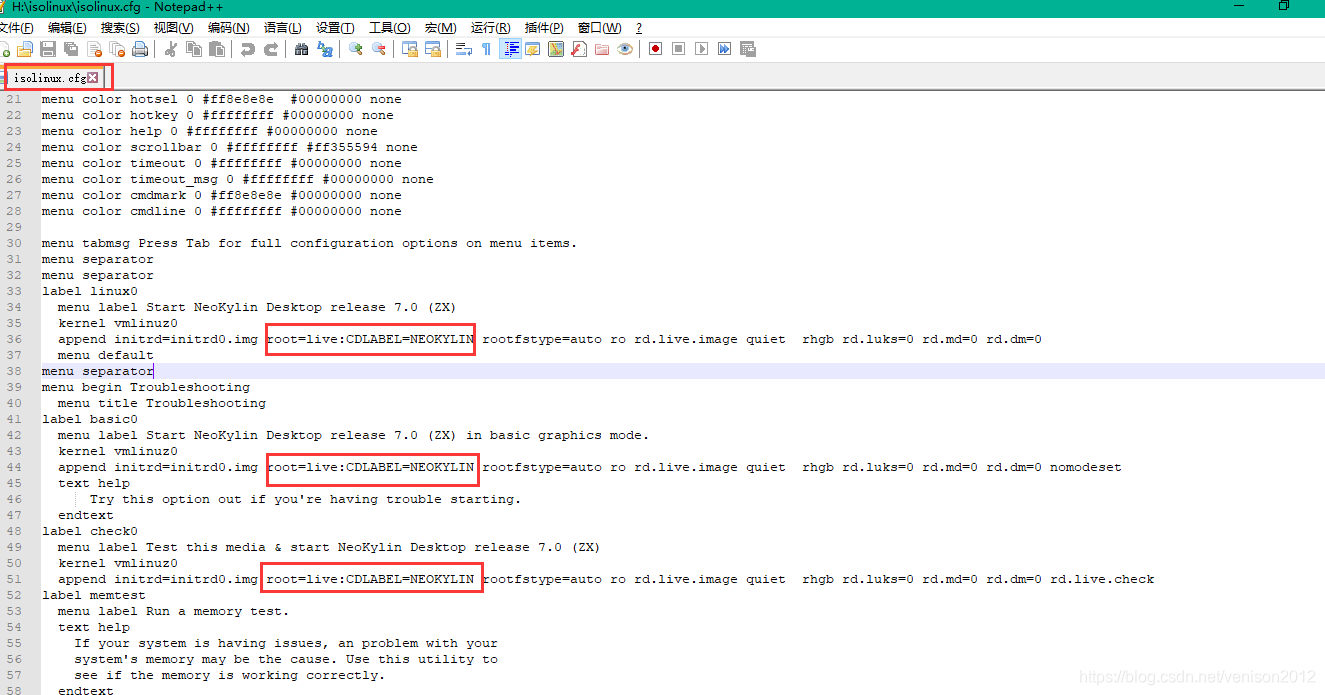Undo the last edit via toolbar
This screenshot has height=695, width=1325.
(x=247, y=49)
